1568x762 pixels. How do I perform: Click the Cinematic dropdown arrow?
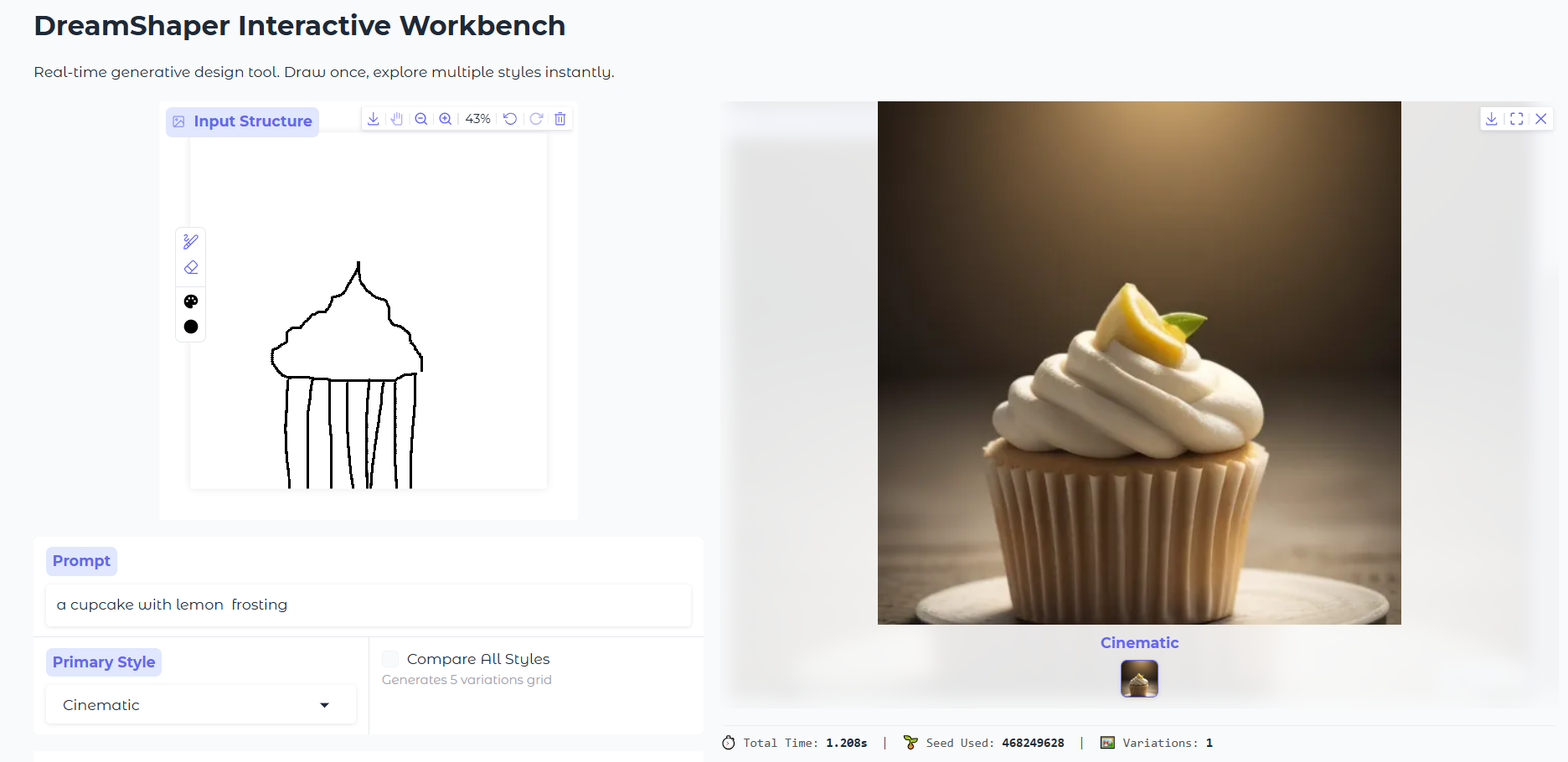(x=325, y=705)
